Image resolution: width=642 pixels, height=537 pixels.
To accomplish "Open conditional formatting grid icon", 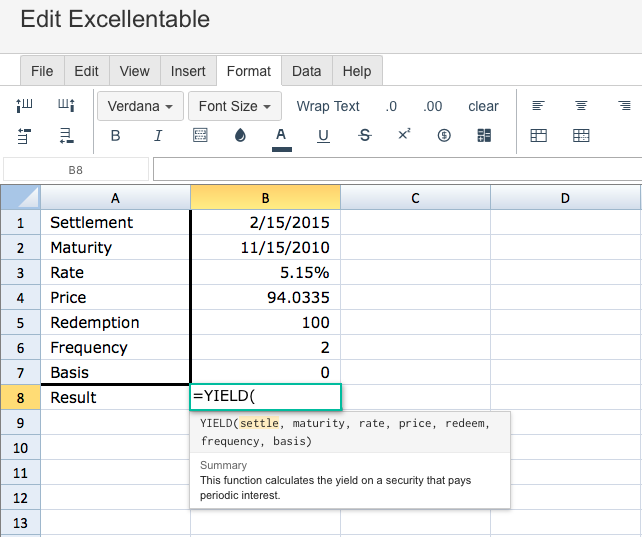I will (484, 135).
